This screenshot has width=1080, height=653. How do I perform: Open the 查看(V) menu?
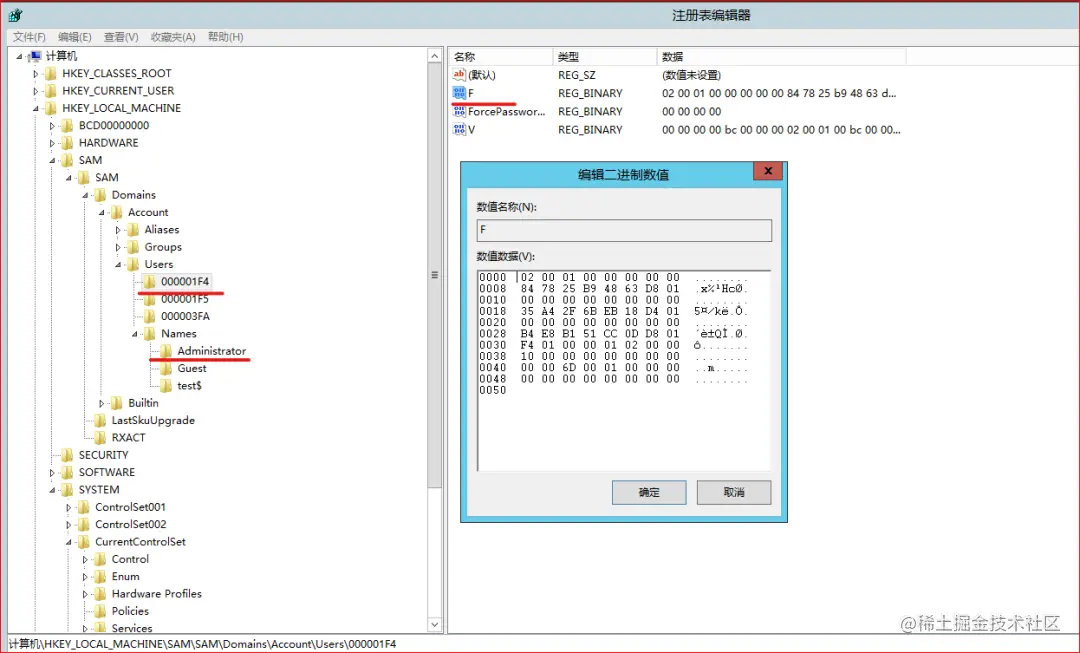click(121, 37)
